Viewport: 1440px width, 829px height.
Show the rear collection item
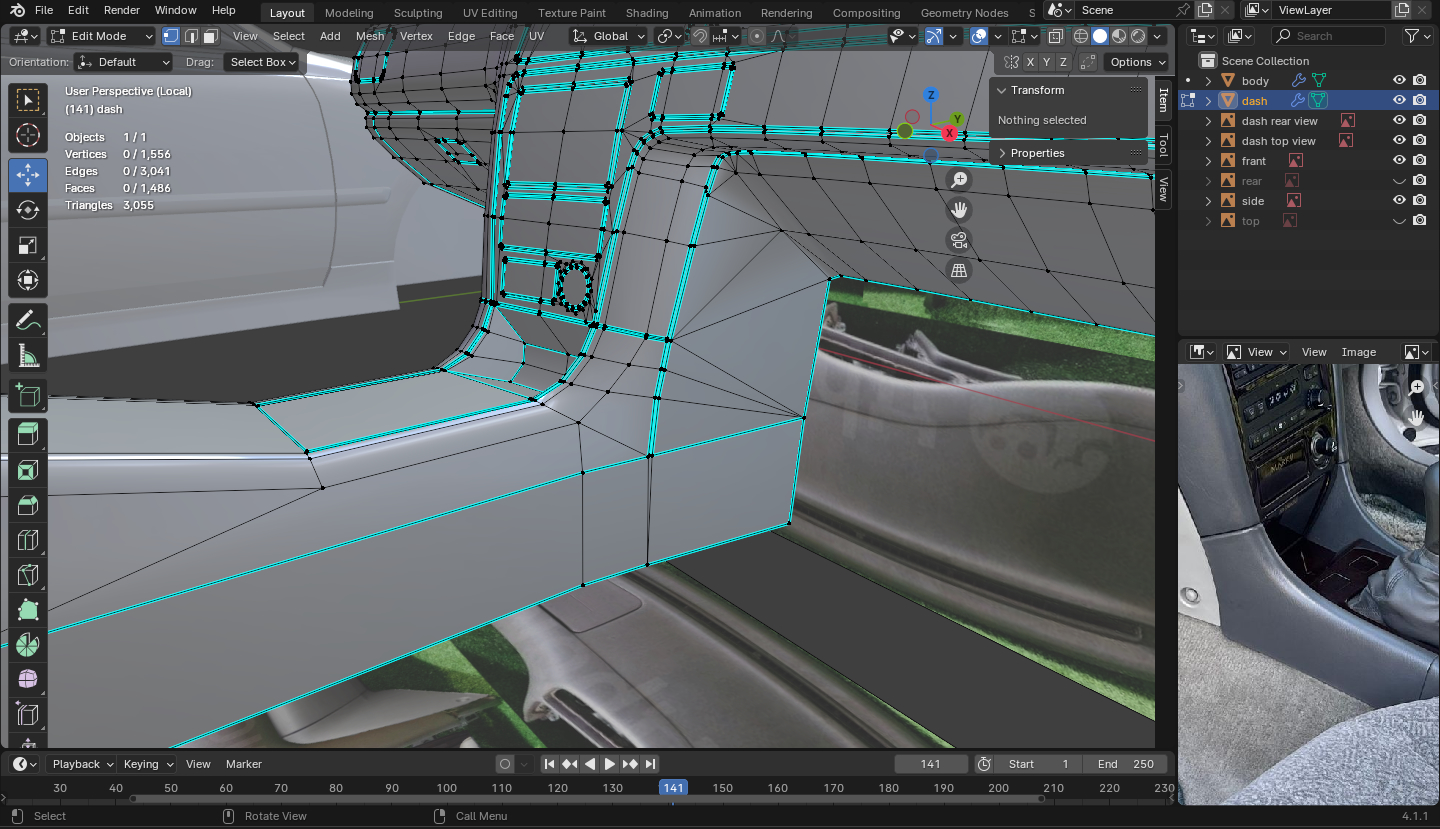[1399, 181]
